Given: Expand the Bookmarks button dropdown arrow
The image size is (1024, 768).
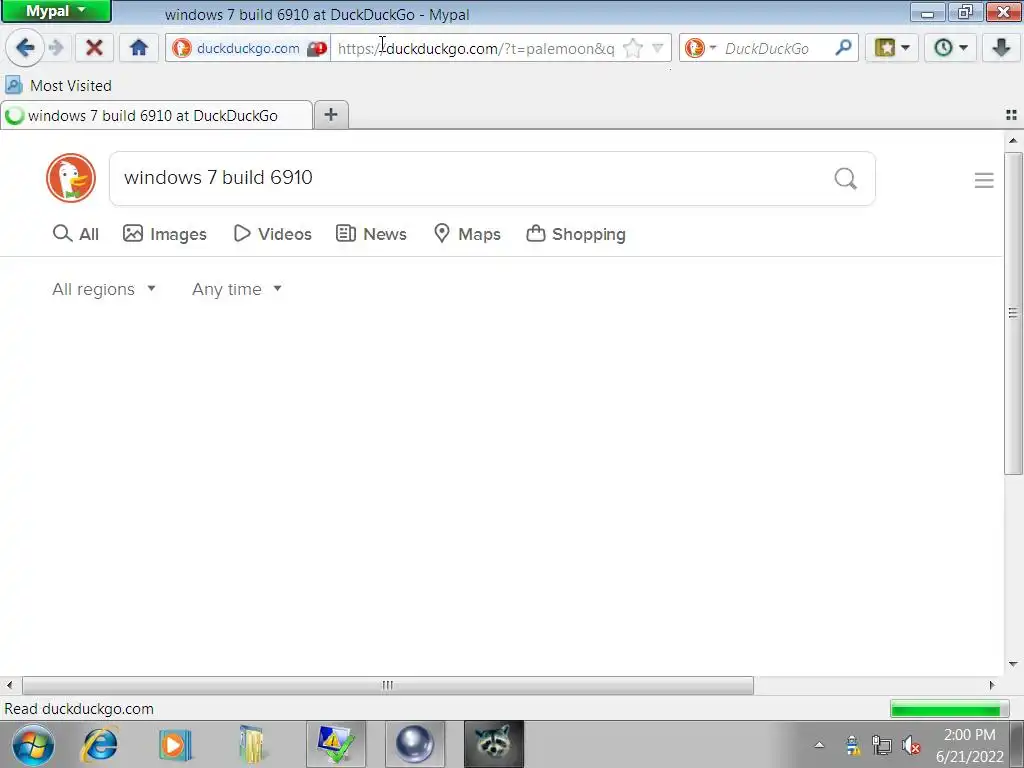Looking at the screenshot, I should [905, 48].
